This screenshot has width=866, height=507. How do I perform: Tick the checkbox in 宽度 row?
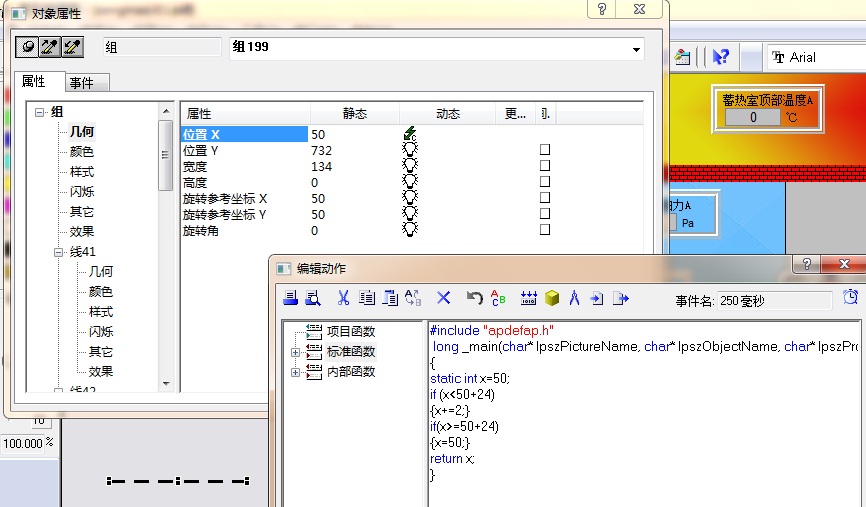pyautogui.click(x=545, y=165)
